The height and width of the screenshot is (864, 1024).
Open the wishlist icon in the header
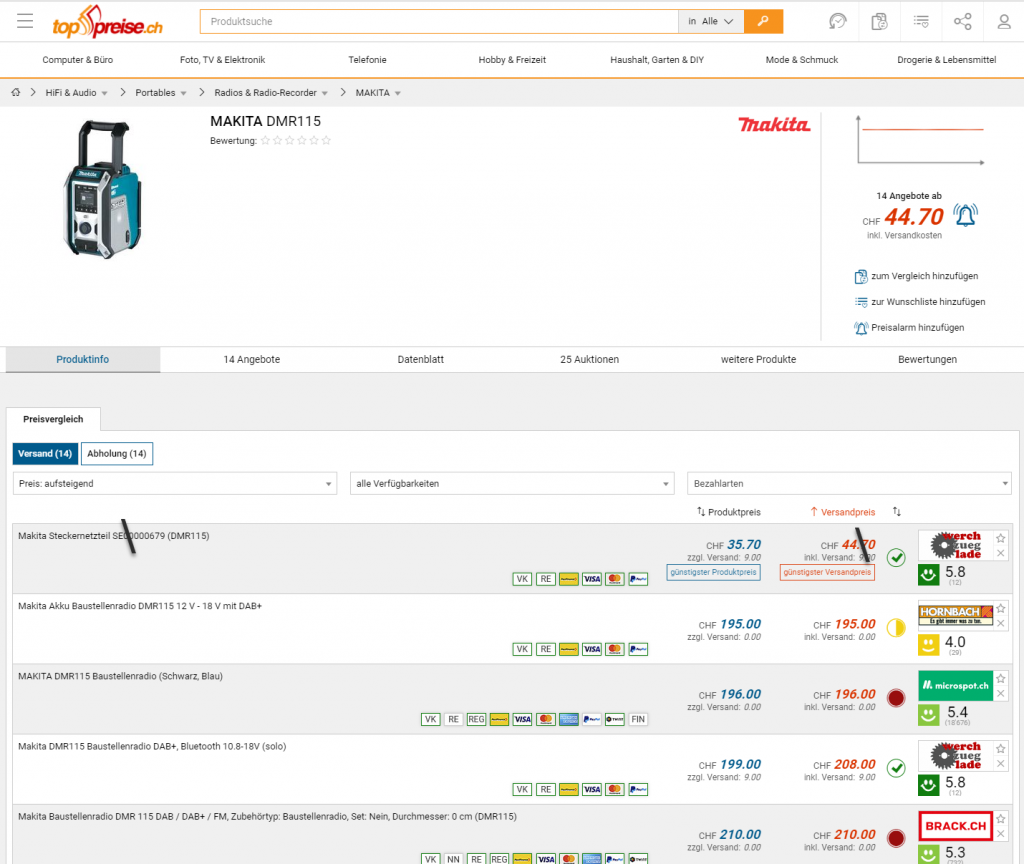921,21
